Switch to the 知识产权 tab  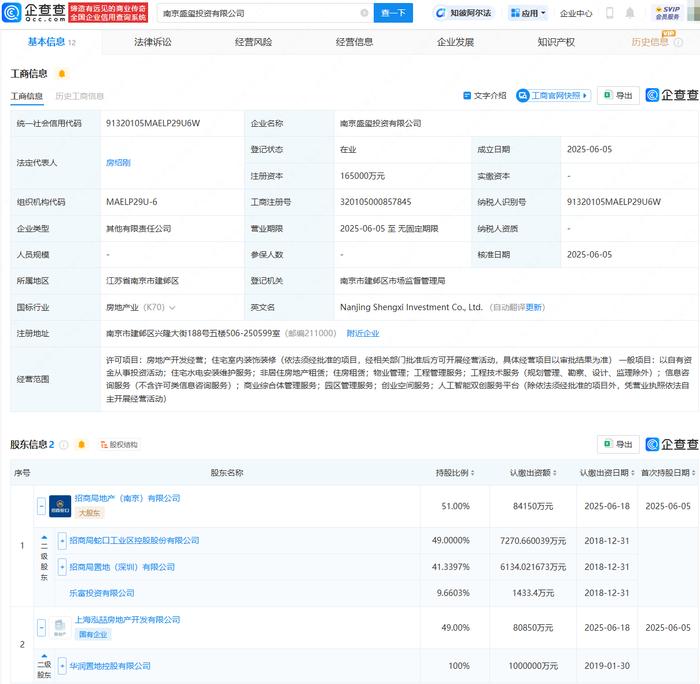pyautogui.click(x=556, y=42)
